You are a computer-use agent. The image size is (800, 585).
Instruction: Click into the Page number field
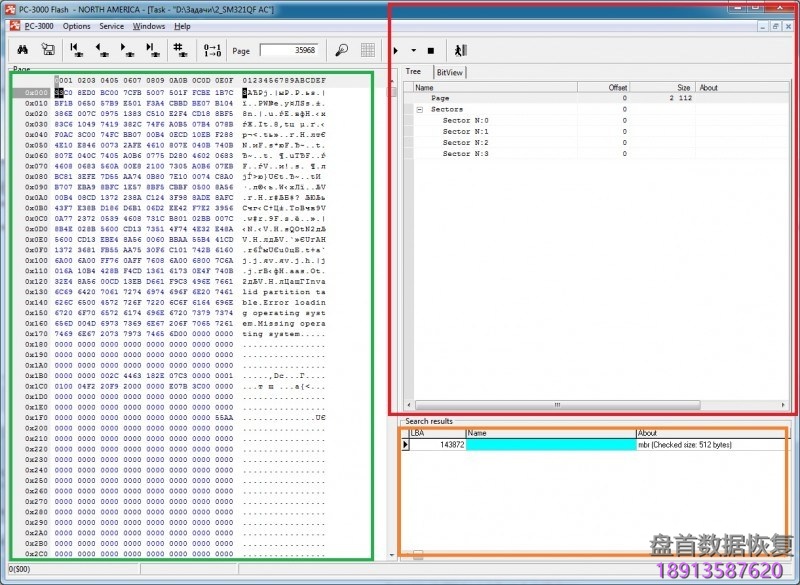(x=288, y=49)
